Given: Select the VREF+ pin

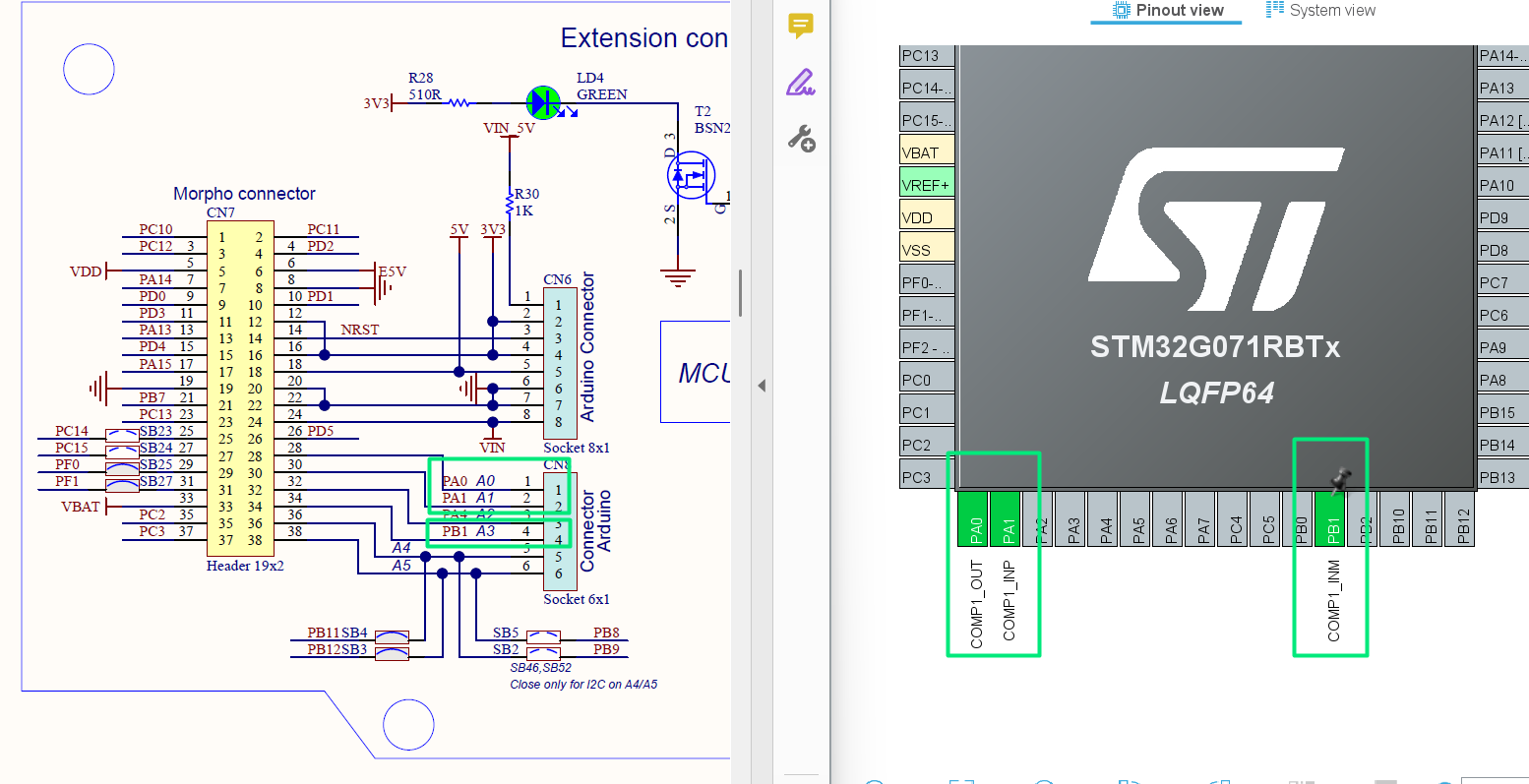Looking at the screenshot, I should pyautogui.click(x=927, y=185).
